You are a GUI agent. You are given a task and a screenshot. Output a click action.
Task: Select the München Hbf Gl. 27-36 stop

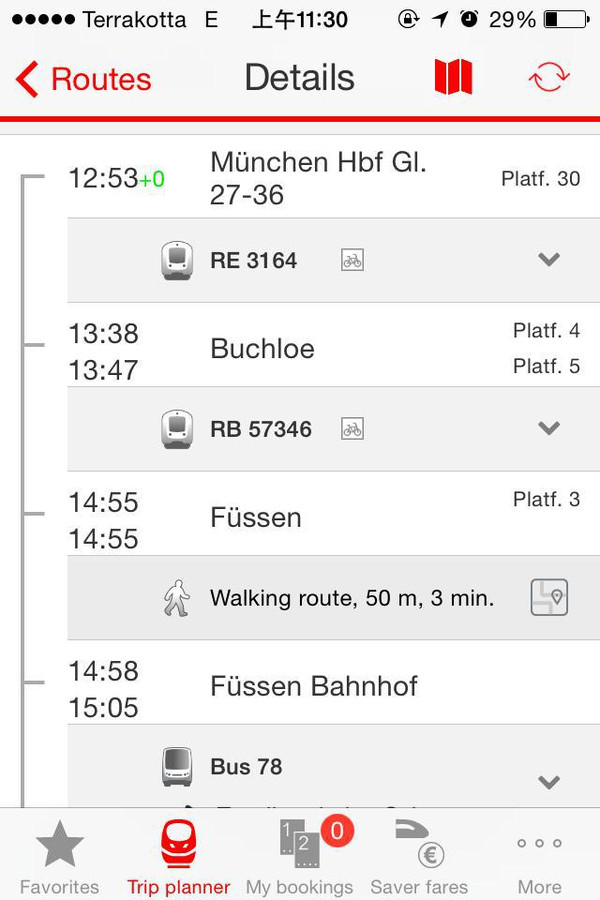318,178
